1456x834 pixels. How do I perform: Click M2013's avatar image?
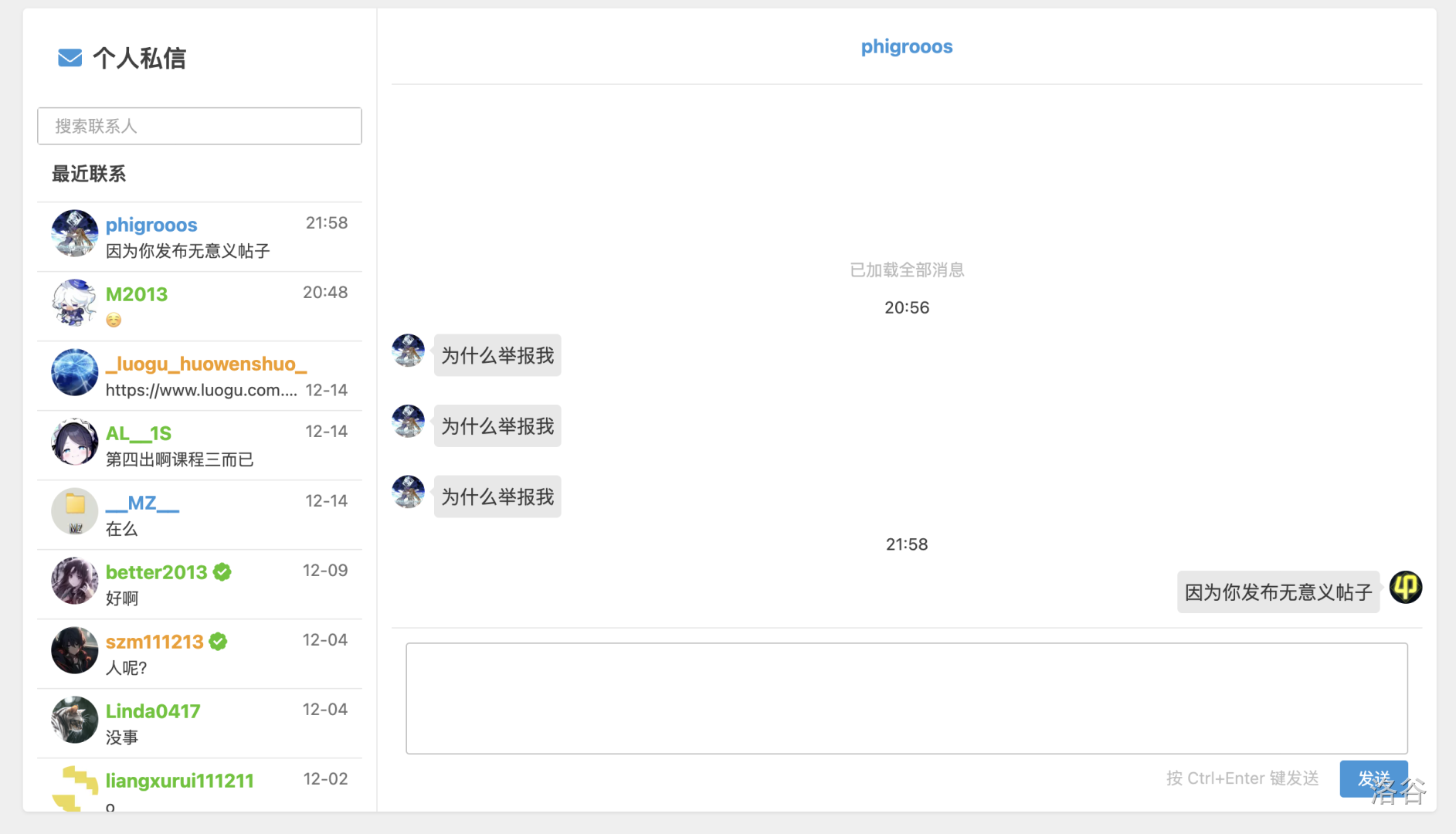pyautogui.click(x=74, y=303)
